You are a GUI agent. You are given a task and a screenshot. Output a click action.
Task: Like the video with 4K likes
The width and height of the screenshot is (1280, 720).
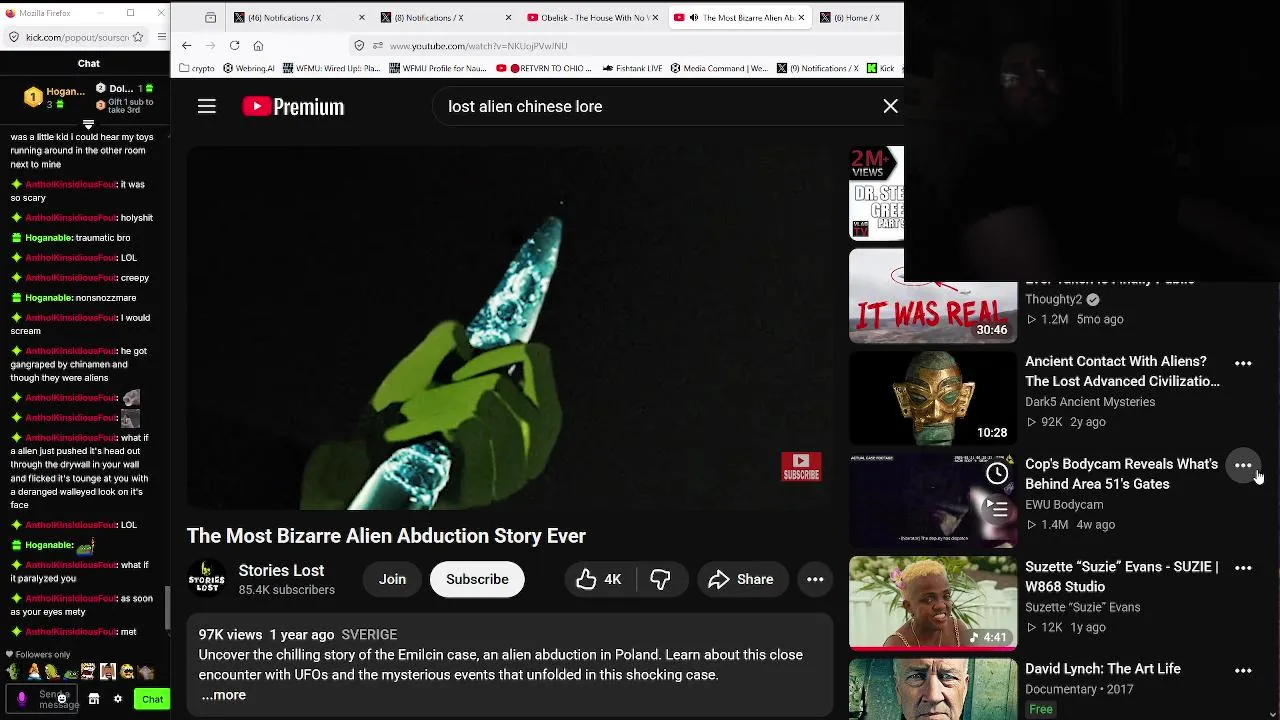coord(598,579)
